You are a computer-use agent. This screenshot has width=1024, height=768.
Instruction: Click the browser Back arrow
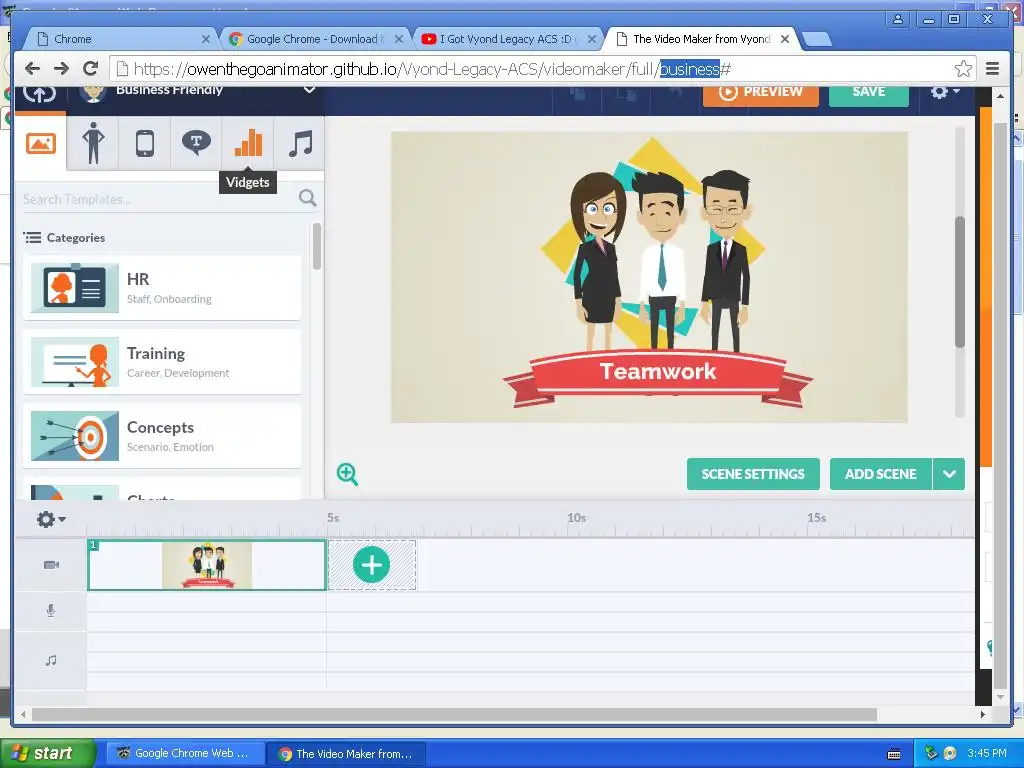click(32, 69)
